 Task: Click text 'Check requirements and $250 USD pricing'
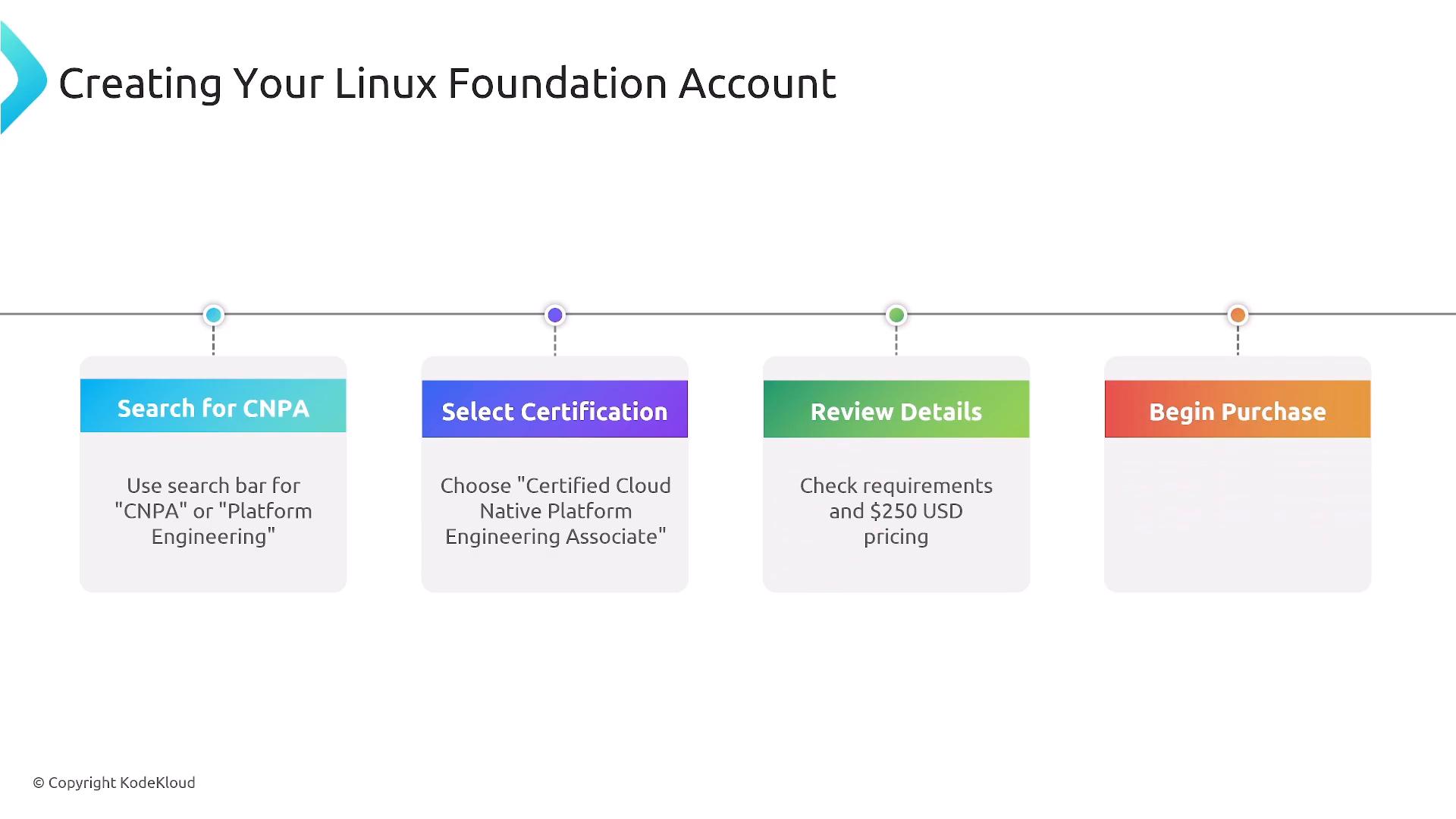click(896, 511)
